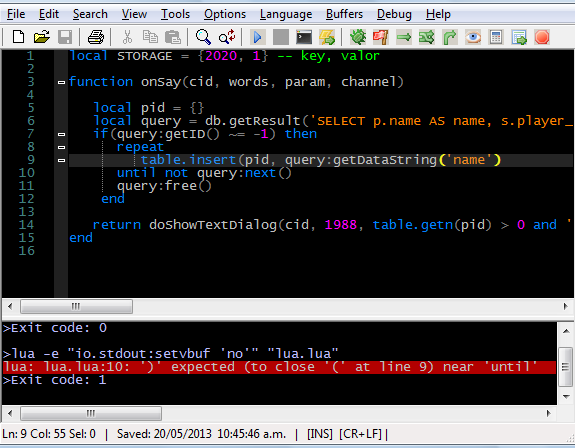The image size is (575, 448).
Task: Open a file with the folder icon
Action: (42, 37)
